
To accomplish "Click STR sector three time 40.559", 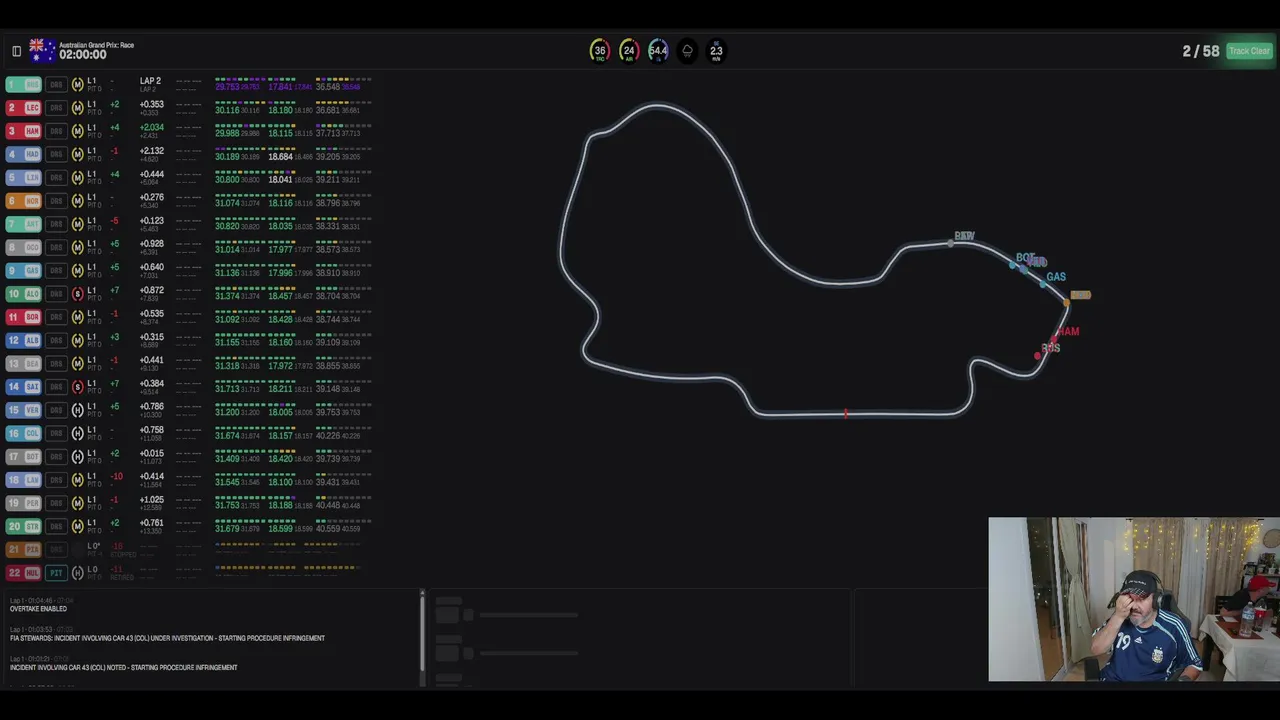I will (328, 529).
